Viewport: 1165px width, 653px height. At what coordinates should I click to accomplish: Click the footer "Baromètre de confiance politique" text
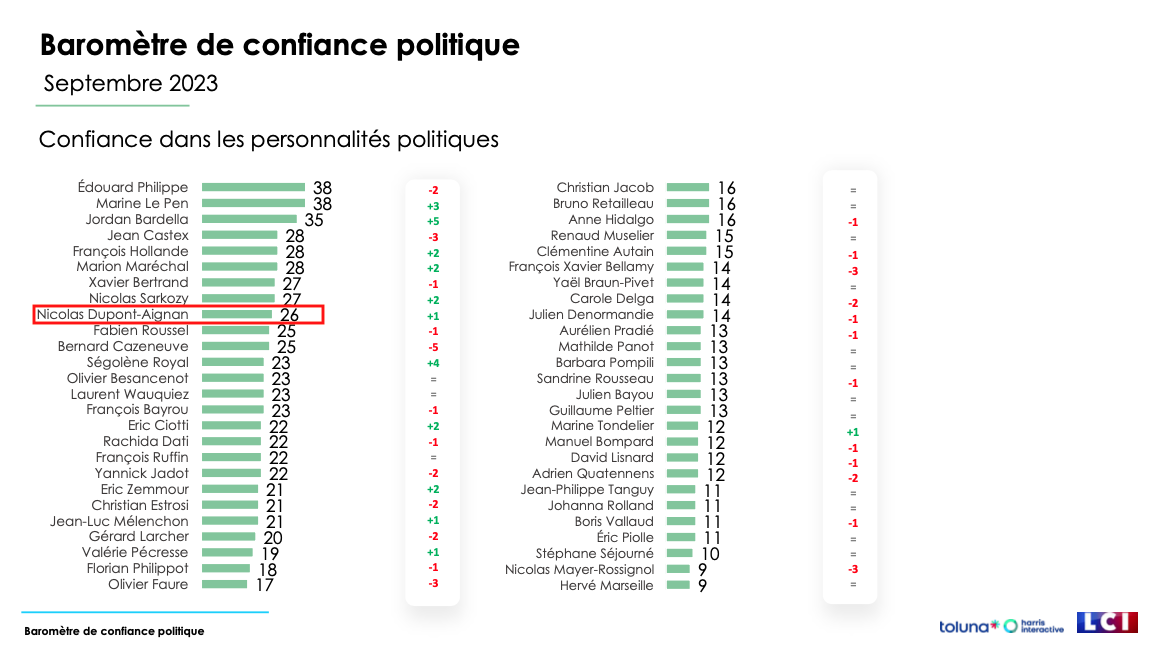click(x=114, y=631)
